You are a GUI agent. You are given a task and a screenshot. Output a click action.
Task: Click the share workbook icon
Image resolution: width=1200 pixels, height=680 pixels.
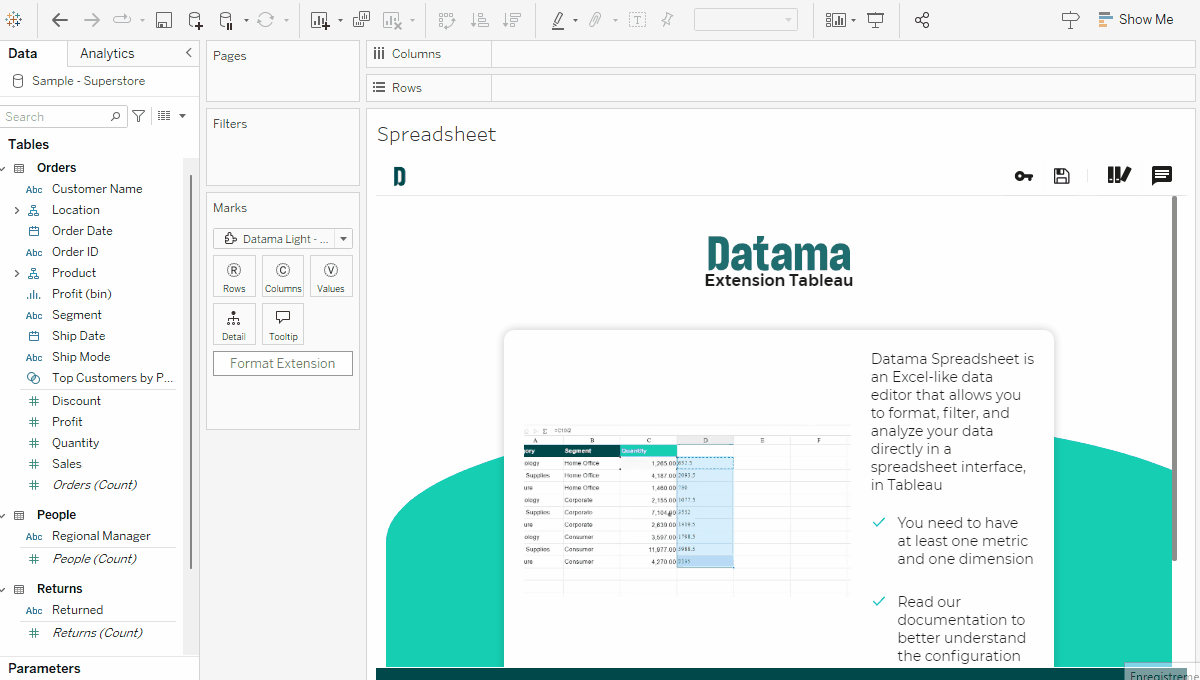(x=922, y=20)
